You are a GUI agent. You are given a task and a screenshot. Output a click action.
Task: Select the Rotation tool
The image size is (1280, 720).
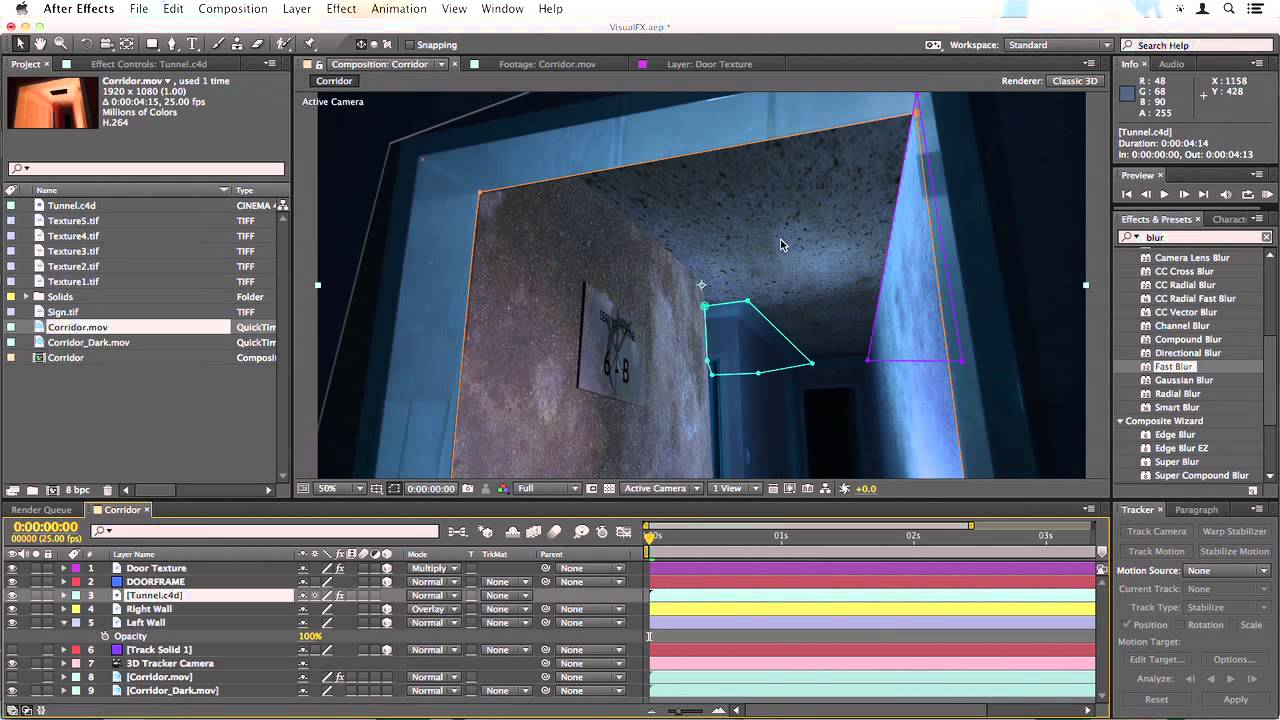click(x=87, y=44)
